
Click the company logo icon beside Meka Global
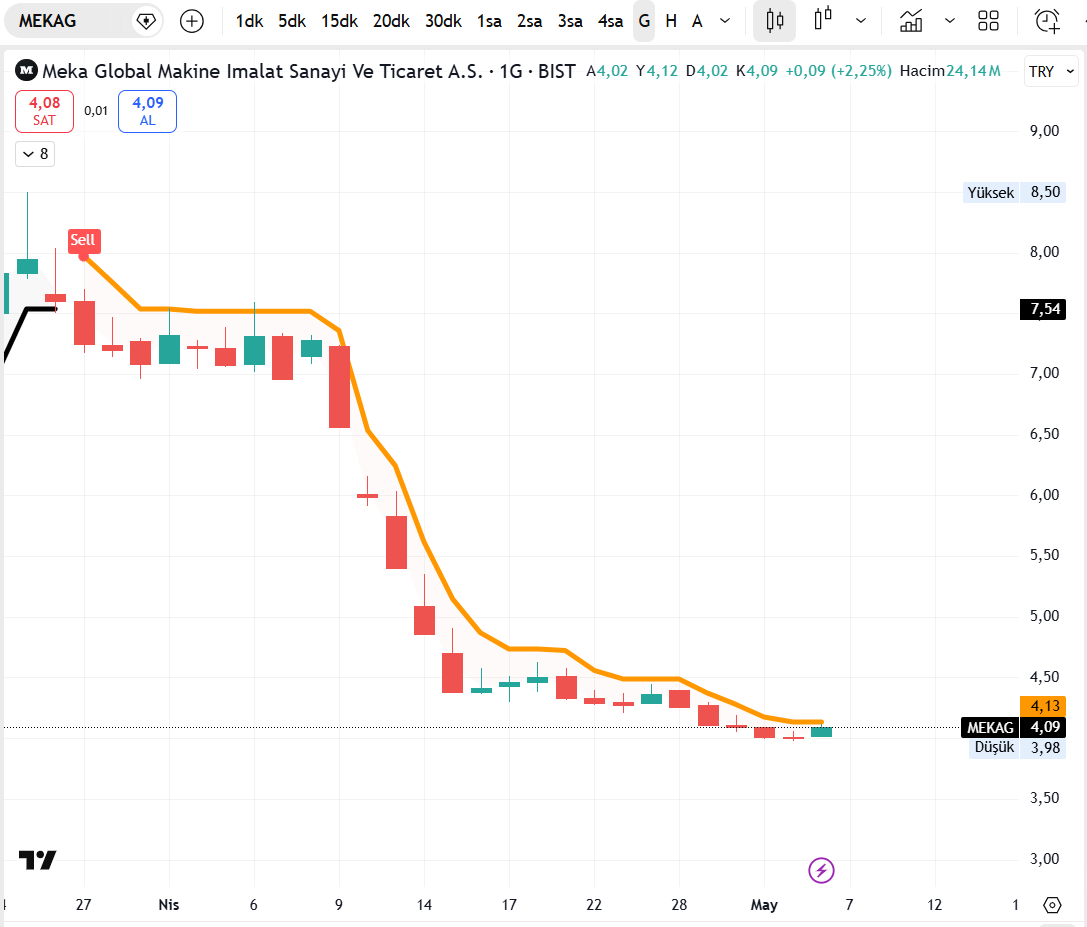26,70
